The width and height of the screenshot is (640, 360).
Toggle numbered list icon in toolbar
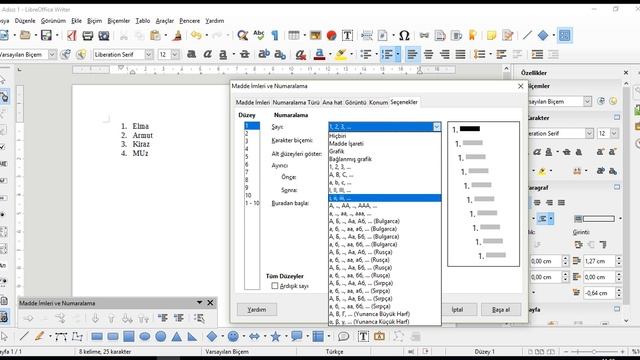387,54
